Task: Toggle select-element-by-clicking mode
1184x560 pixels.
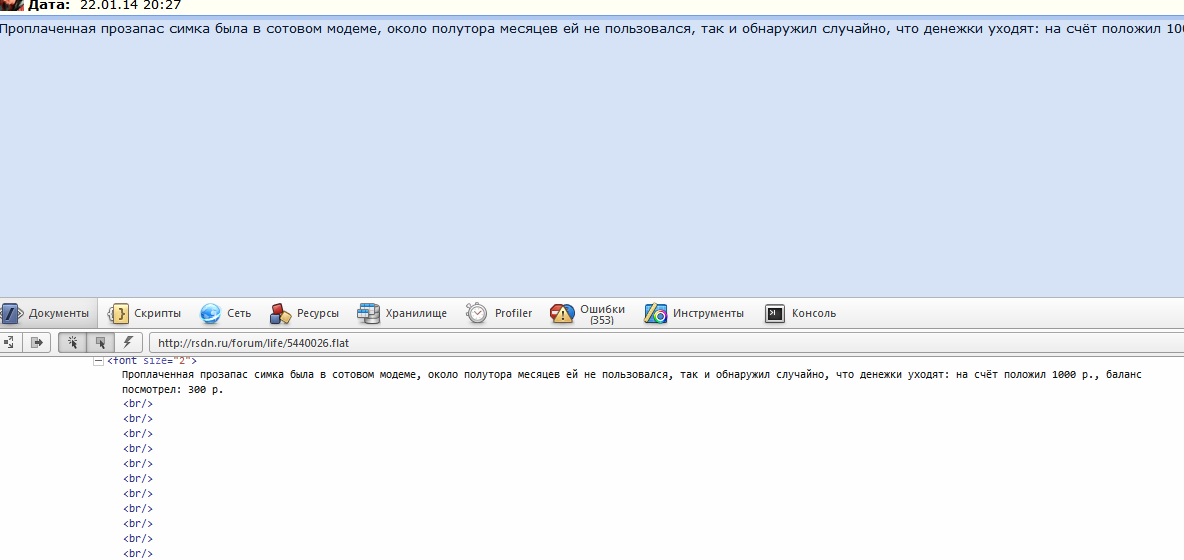Action: [72, 342]
